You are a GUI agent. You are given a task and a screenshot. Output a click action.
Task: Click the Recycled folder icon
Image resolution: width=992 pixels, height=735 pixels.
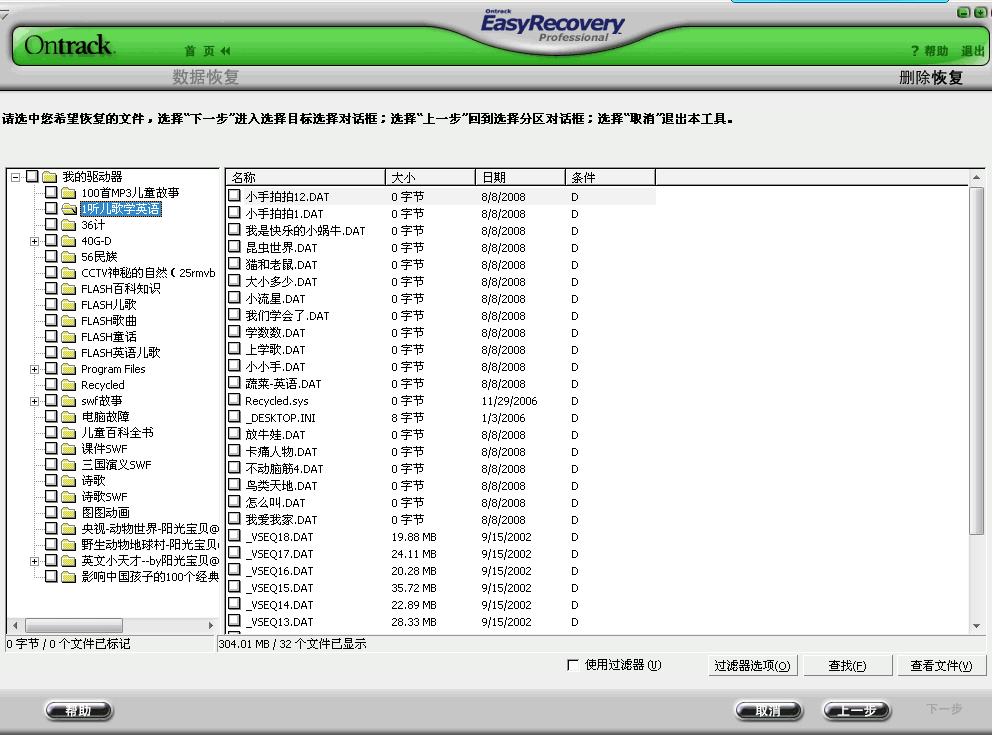click(x=68, y=385)
